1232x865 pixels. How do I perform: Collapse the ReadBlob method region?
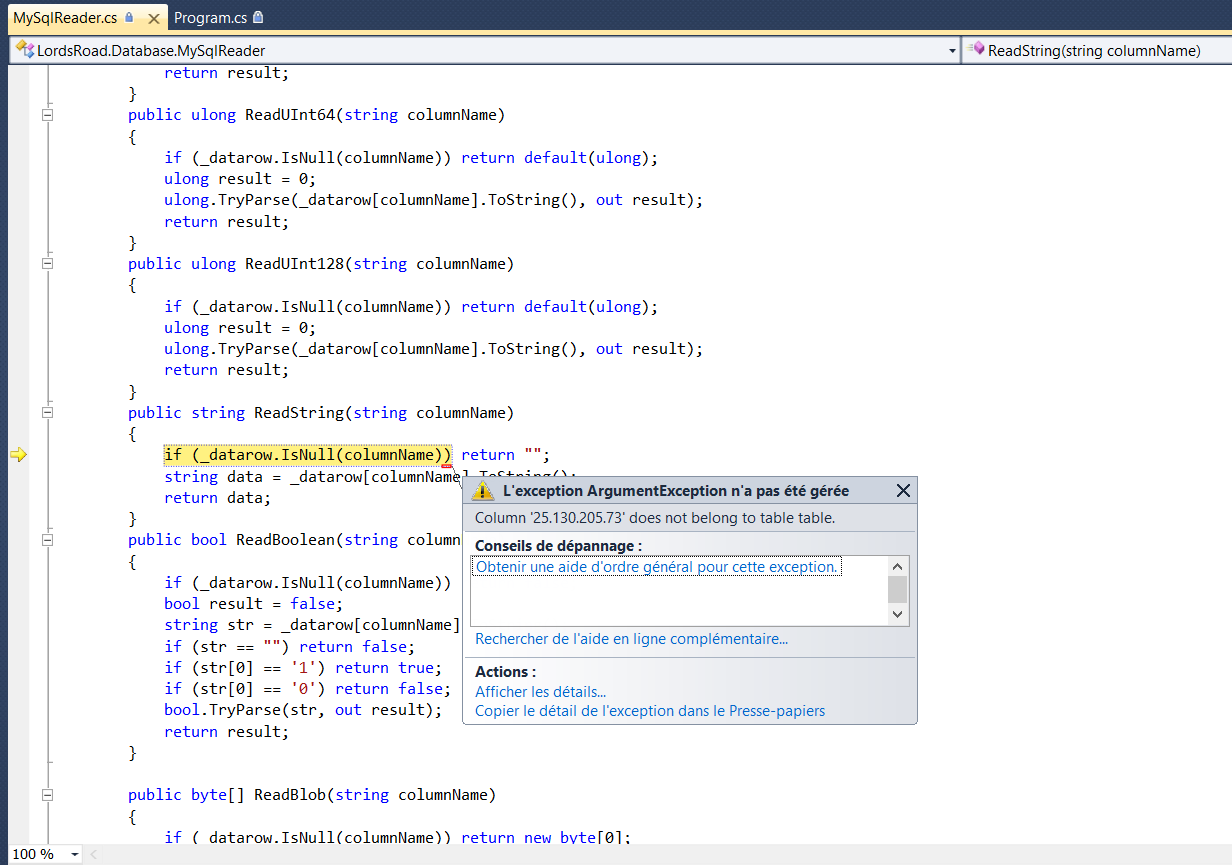tap(47, 795)
